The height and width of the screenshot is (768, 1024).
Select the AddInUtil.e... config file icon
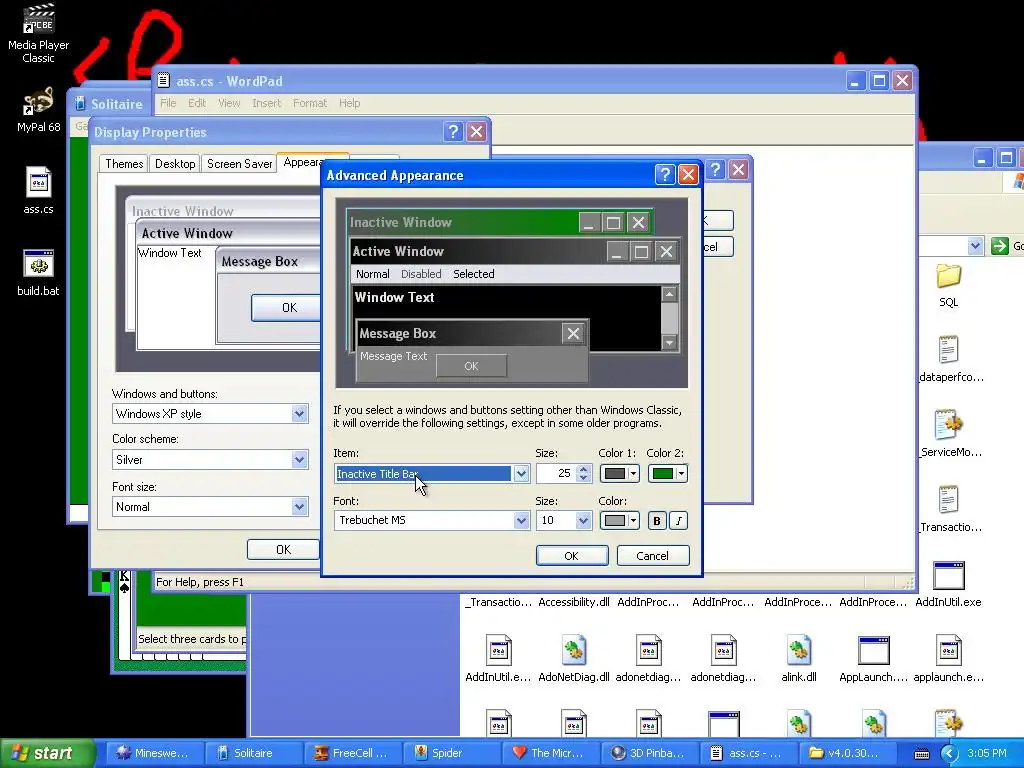498,659
